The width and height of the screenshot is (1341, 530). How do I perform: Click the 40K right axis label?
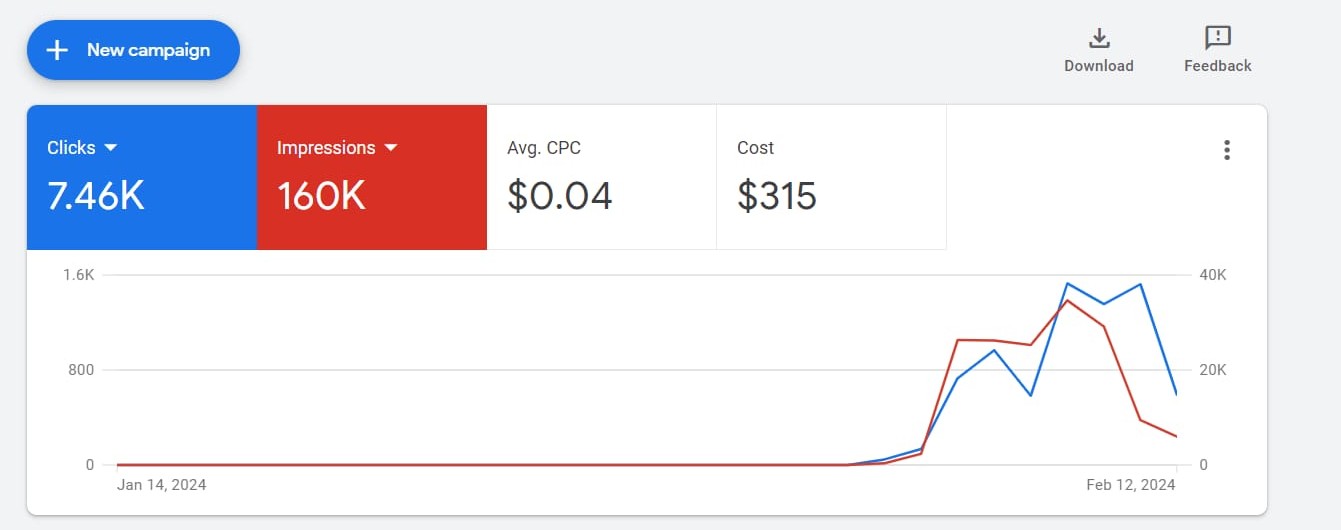click(1212, 275)
